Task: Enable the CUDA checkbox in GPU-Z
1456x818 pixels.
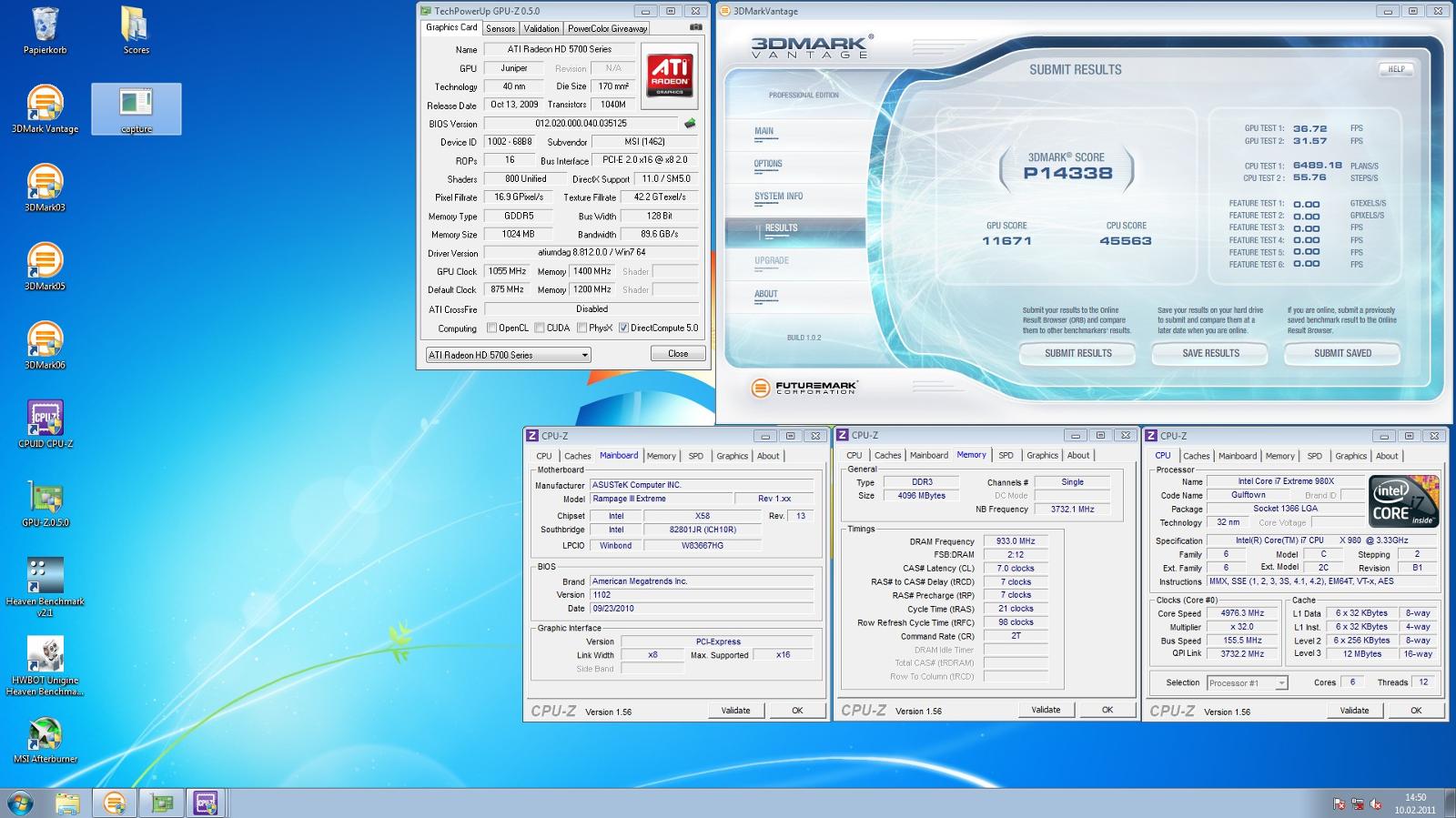Action: pyautogui.click(x=539, y=328)
